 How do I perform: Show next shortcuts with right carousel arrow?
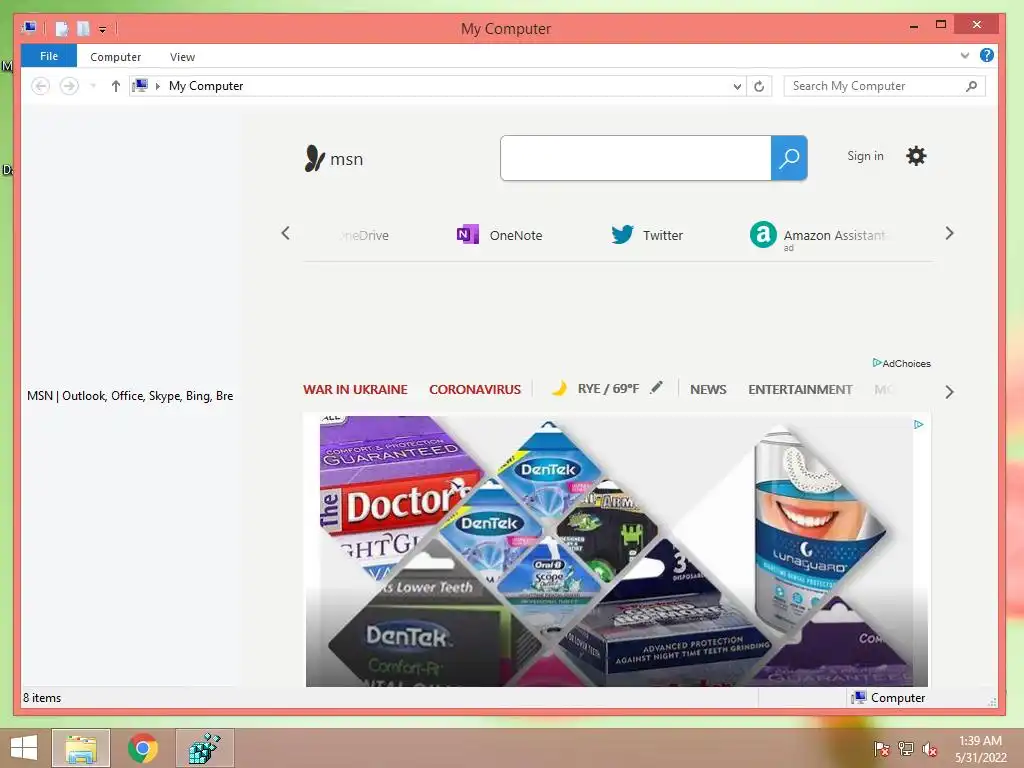click(x=950, y=233)
